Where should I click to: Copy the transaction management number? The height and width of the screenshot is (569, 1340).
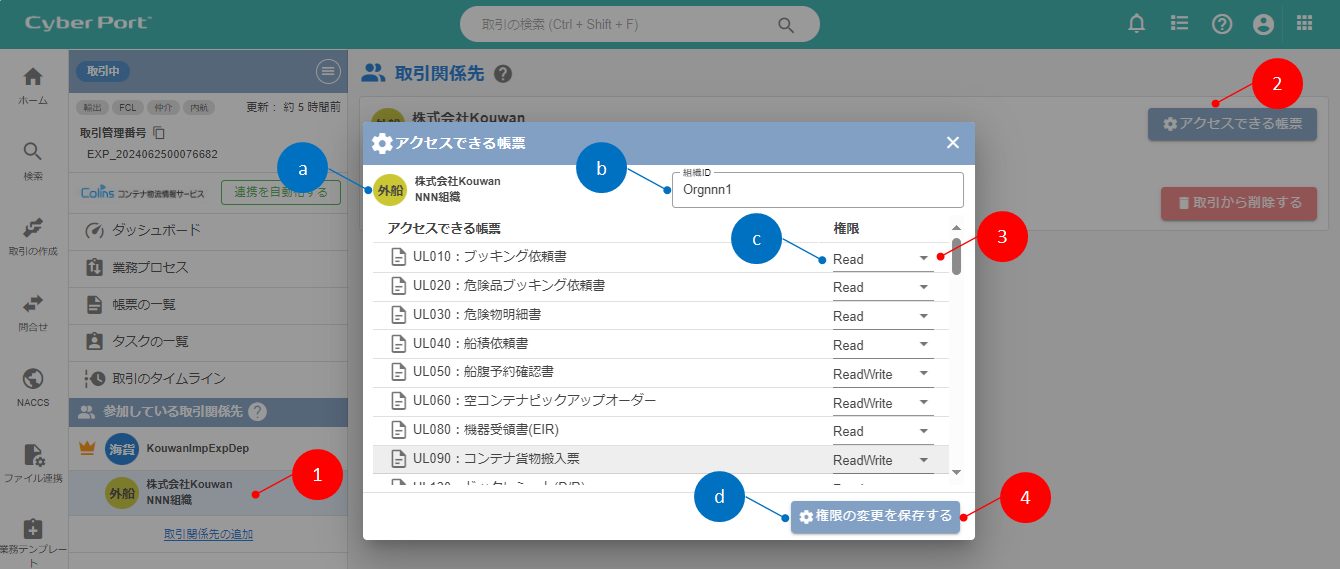point(159,133)
